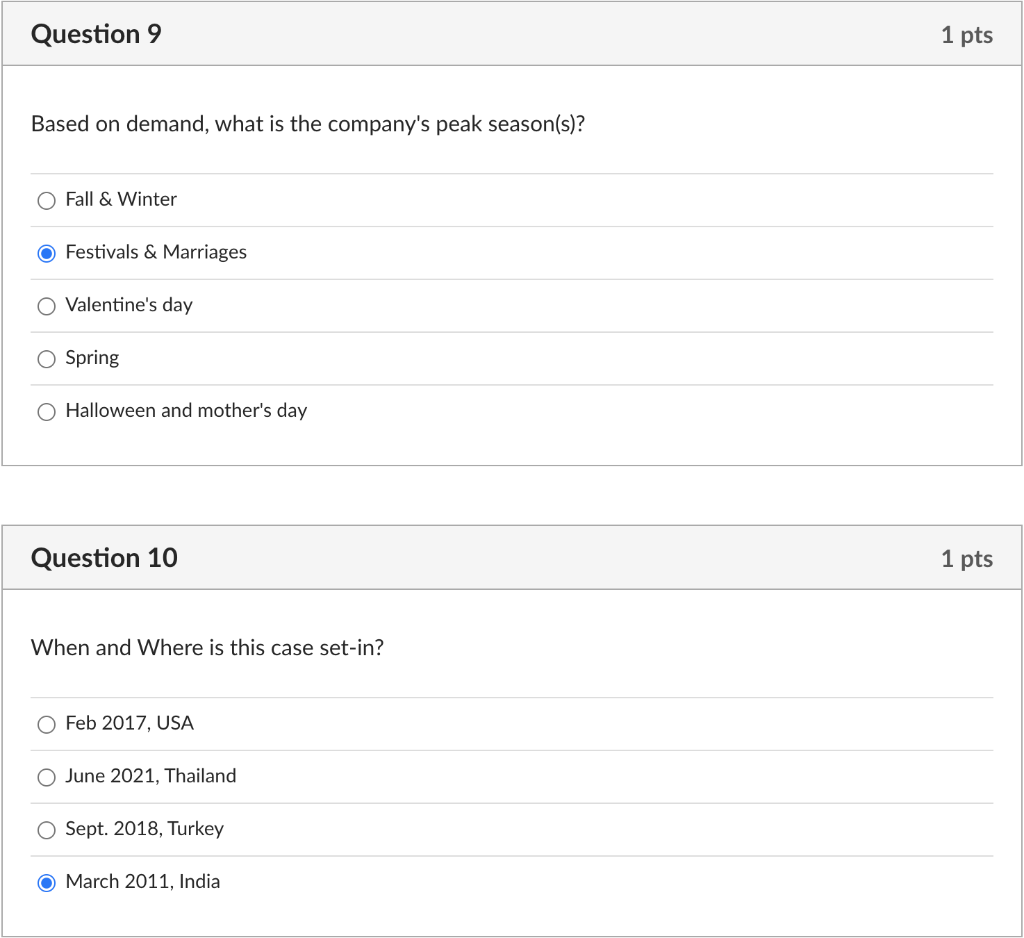Viewport: 1024px width, 938px height.
Task: Click the Spring answer label text
Action: coord(91,357)
